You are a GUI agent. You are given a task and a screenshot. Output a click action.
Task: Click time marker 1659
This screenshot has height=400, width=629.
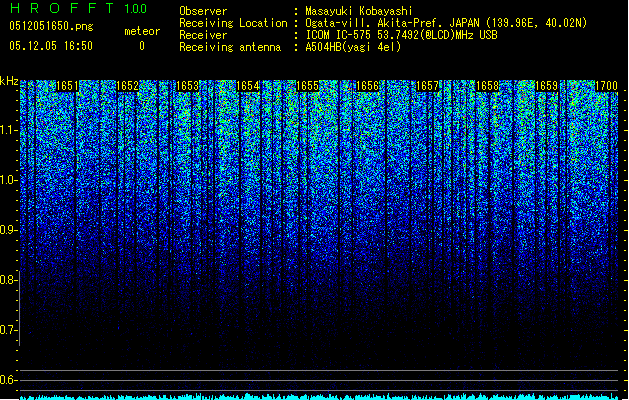coord(547,86)
